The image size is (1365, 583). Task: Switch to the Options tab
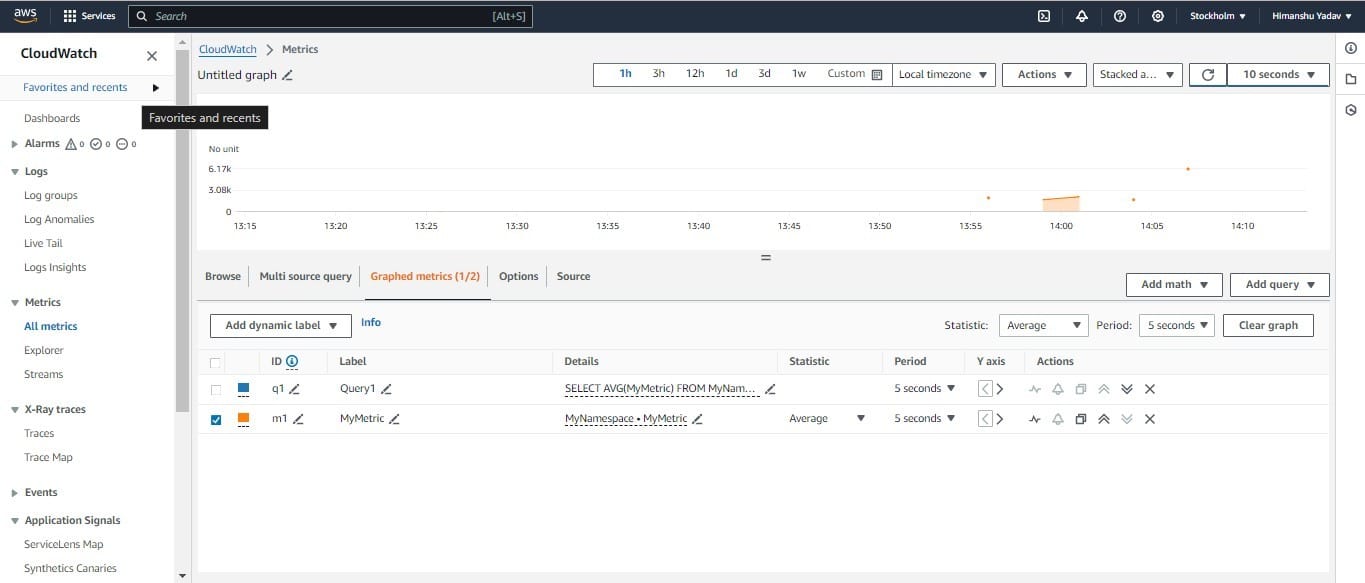pyautogui.click(x=518, y=277)
